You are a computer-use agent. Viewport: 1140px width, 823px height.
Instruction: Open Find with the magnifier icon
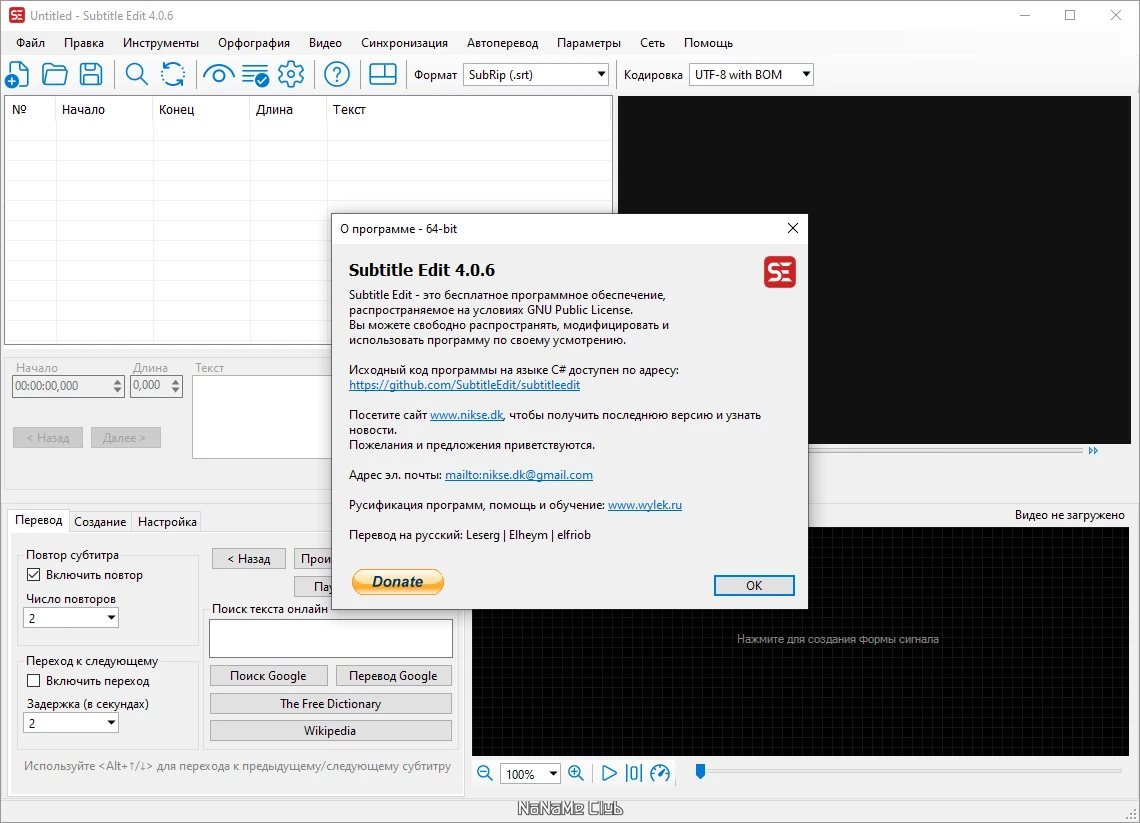136,74
